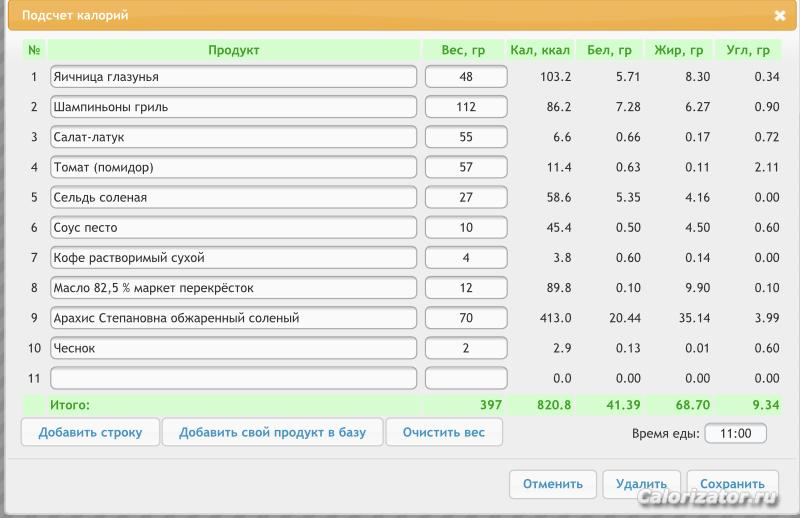Click the Сохранить button

tap(732, 484)
